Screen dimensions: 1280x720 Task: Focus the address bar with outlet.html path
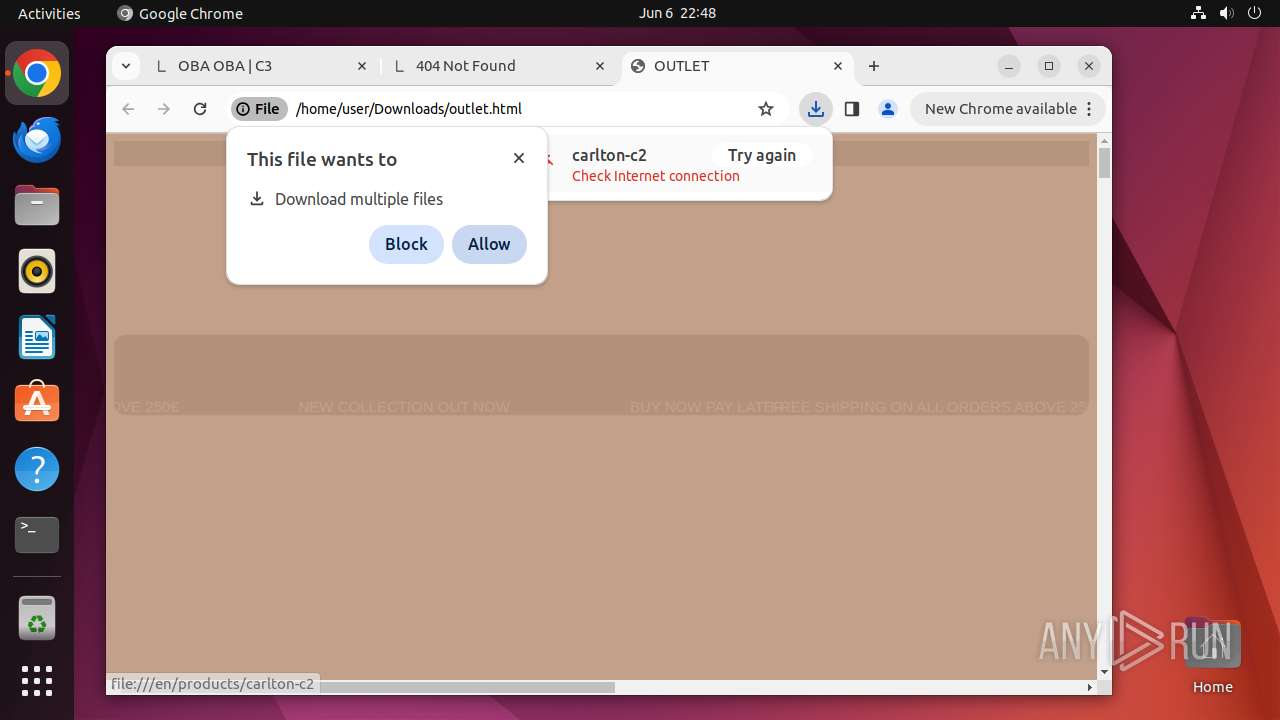click(x=409, y=109)
